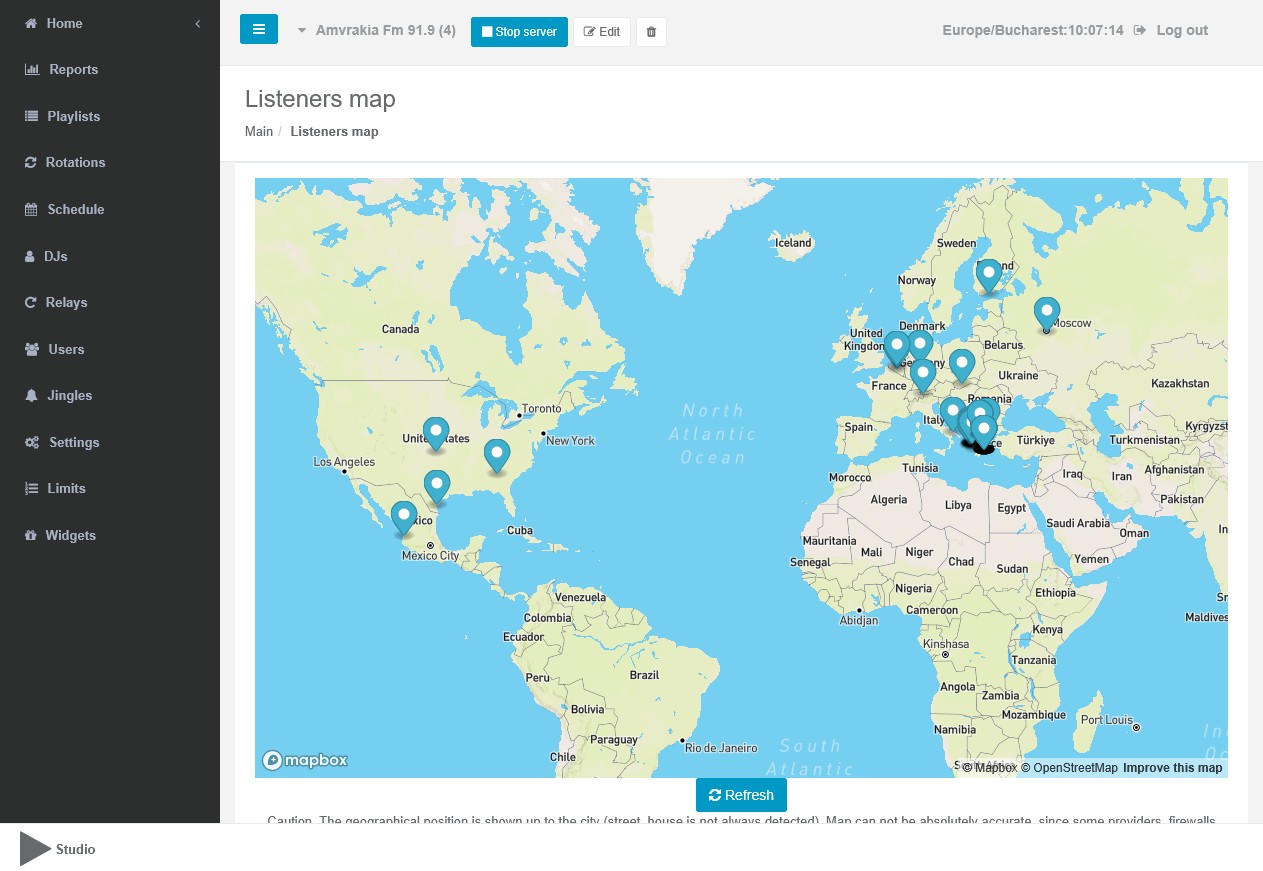Open Reports from the sidebar
The width and height of the screenshot is (1263, 871).
point(73,70)
